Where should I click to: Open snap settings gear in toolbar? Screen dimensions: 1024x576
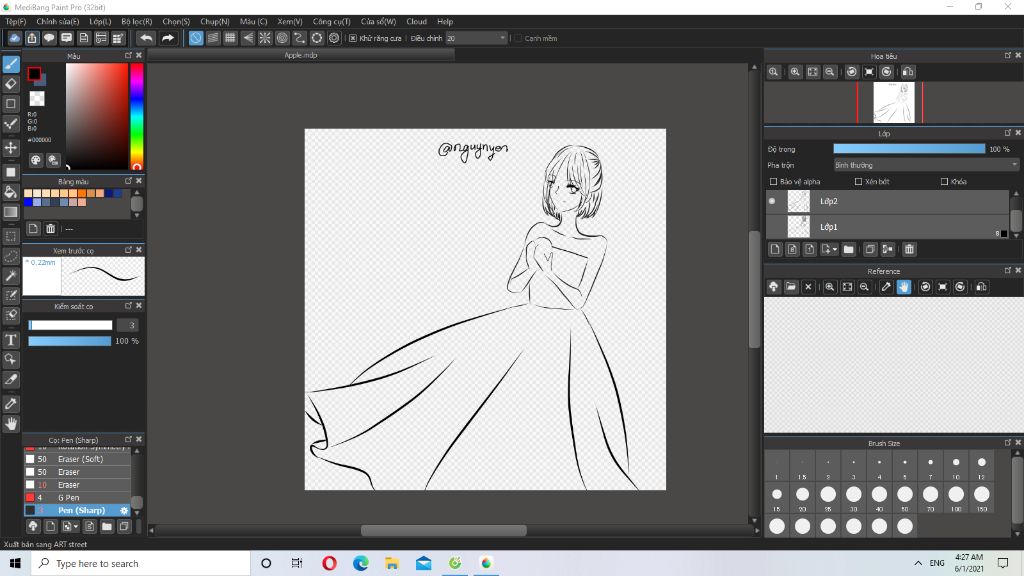click(x=334, y=39)
